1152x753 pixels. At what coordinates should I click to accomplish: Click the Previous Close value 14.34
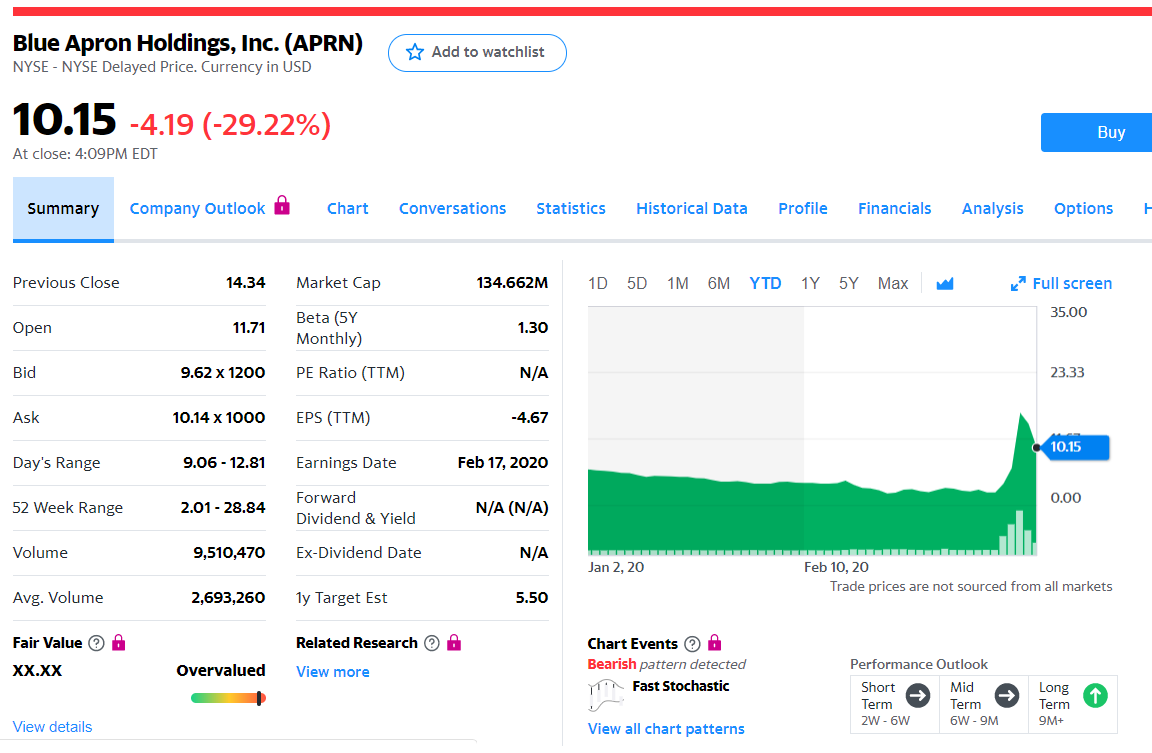(245, 283)
